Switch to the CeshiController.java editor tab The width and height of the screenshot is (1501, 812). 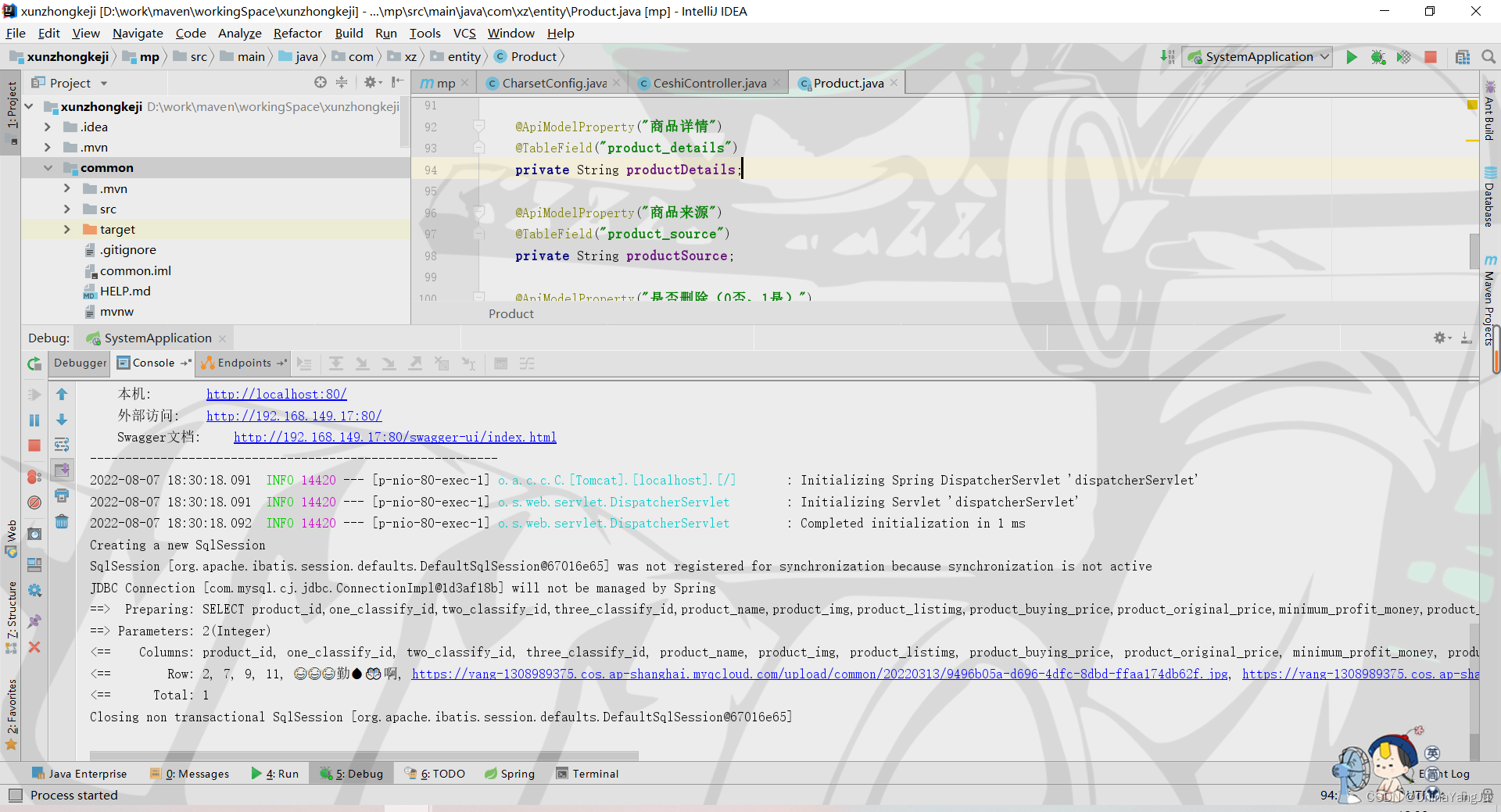point(708,83)
